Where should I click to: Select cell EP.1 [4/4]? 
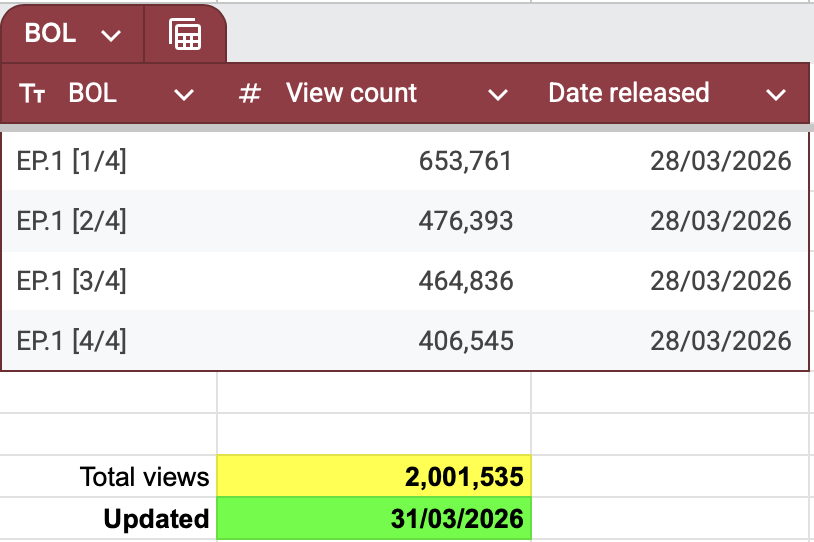[110, 341]
